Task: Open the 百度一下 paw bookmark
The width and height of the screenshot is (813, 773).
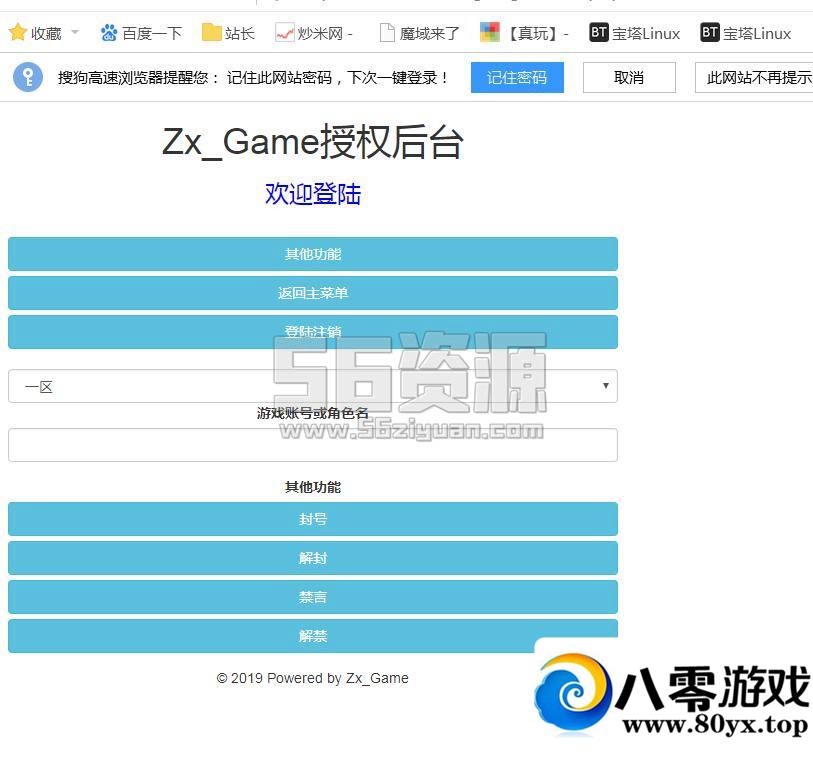Action: coord(140,33)
